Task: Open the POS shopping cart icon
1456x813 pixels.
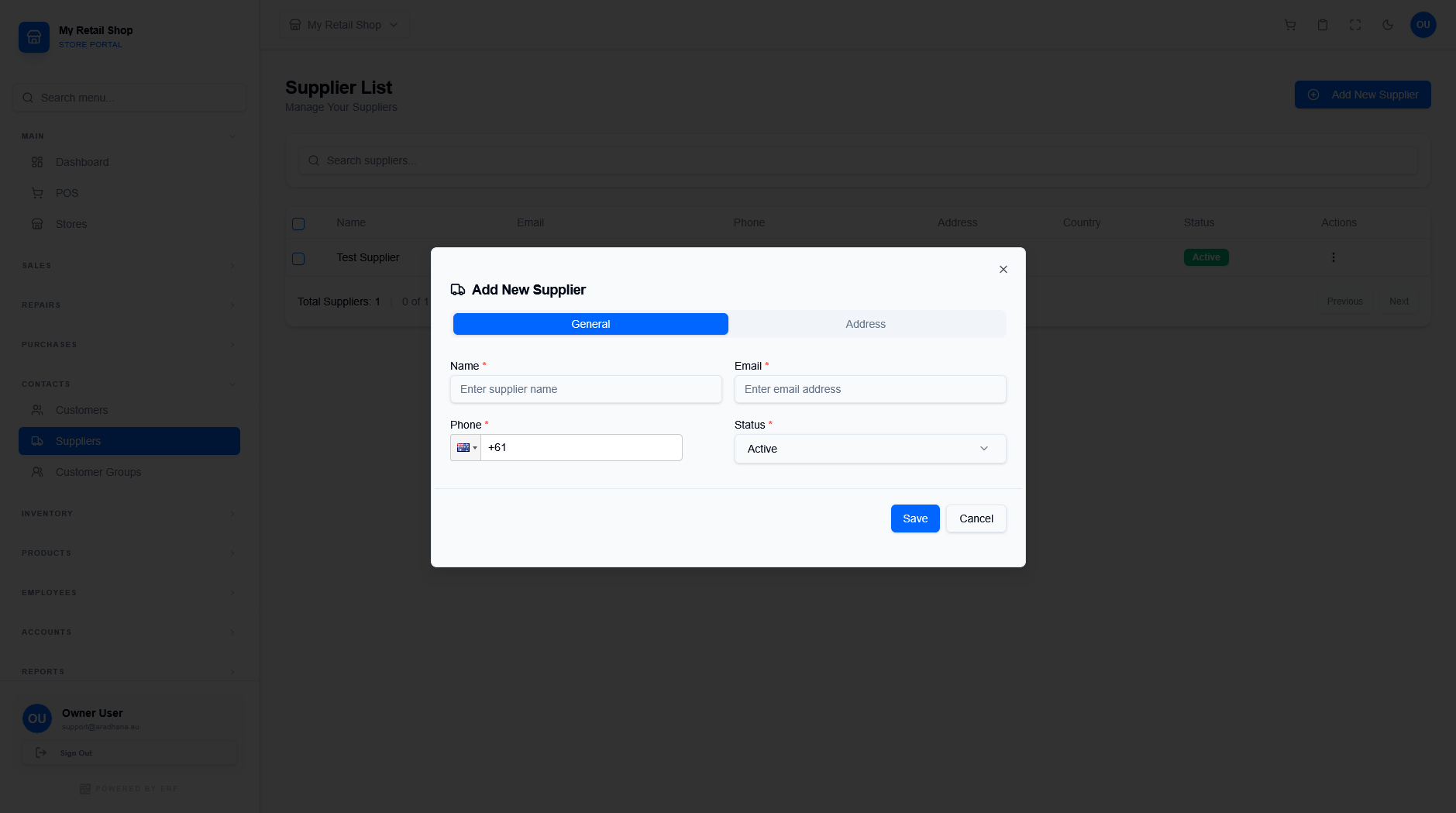Action: (x=1289, y=25)
